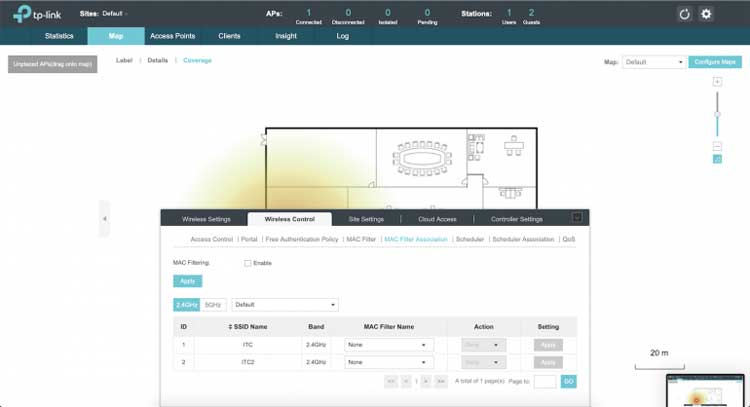Open the Map selection dropdown
Image resolution: width=750 pixels, height=407 pixels.
tap(652, 62)
